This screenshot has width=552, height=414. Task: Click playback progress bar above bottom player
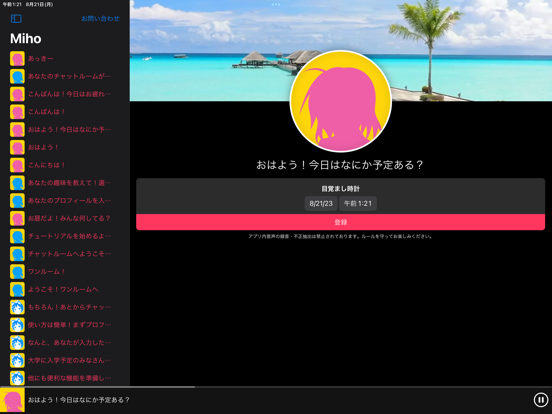pos(276,387)
